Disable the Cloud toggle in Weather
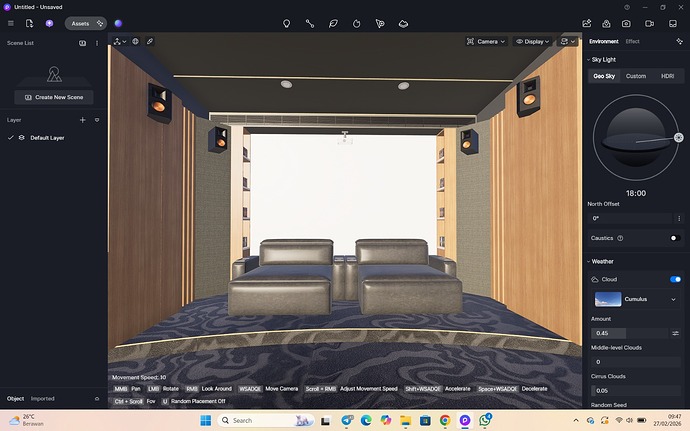The height and width of the screenshot is (431, 690). (x=675, y=280)
